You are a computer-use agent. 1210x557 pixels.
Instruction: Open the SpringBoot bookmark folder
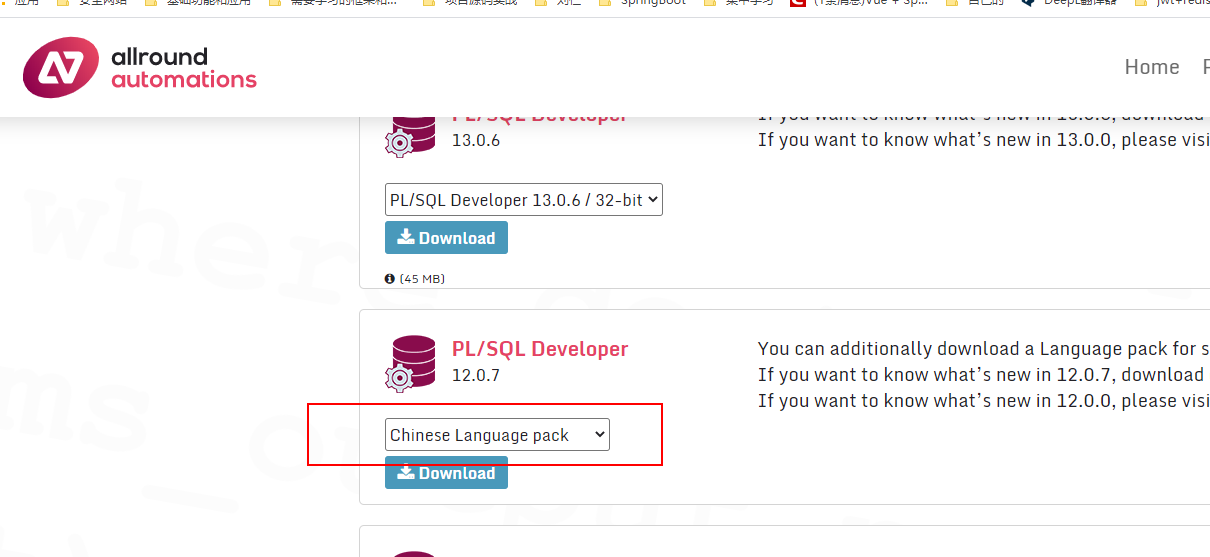coord(645,3)
